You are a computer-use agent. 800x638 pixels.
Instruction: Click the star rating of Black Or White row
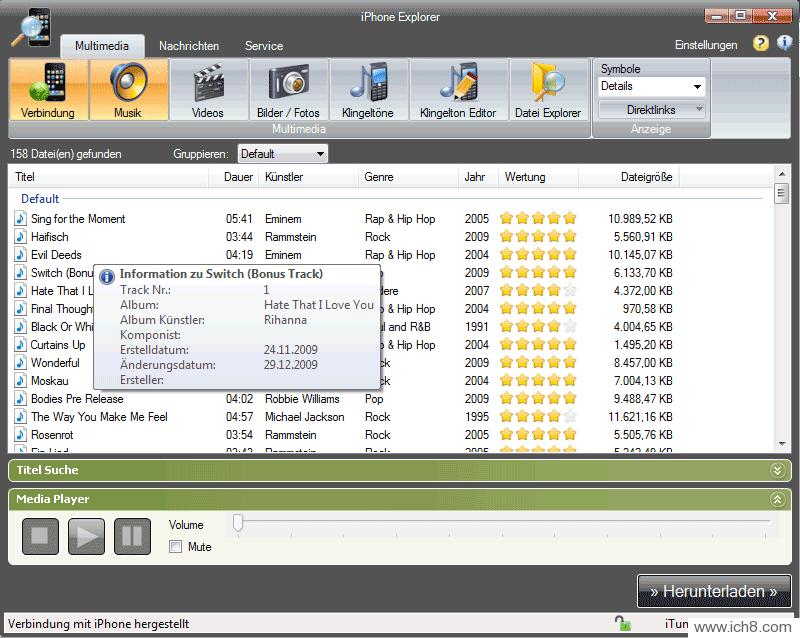tap(538, 326)
